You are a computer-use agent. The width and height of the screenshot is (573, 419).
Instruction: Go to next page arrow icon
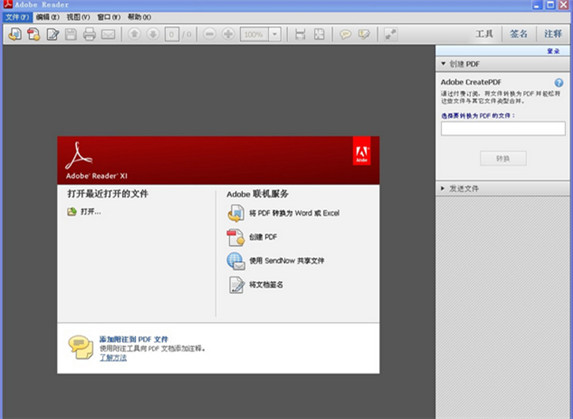pyautogui.click(x=153, y=34)
